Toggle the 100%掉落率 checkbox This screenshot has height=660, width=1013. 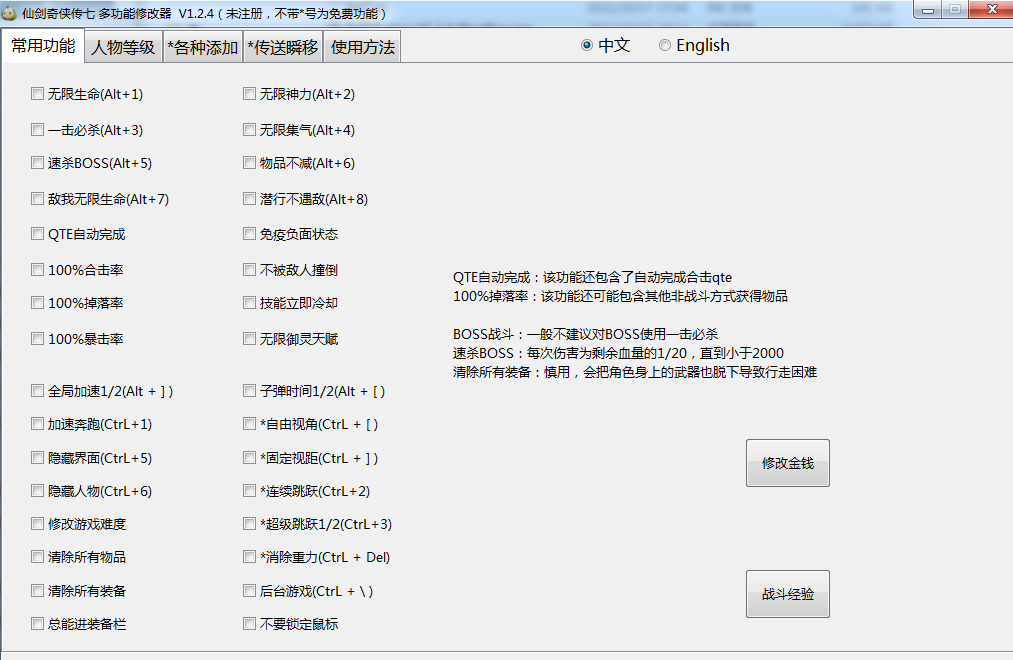(x=37, y=303)
